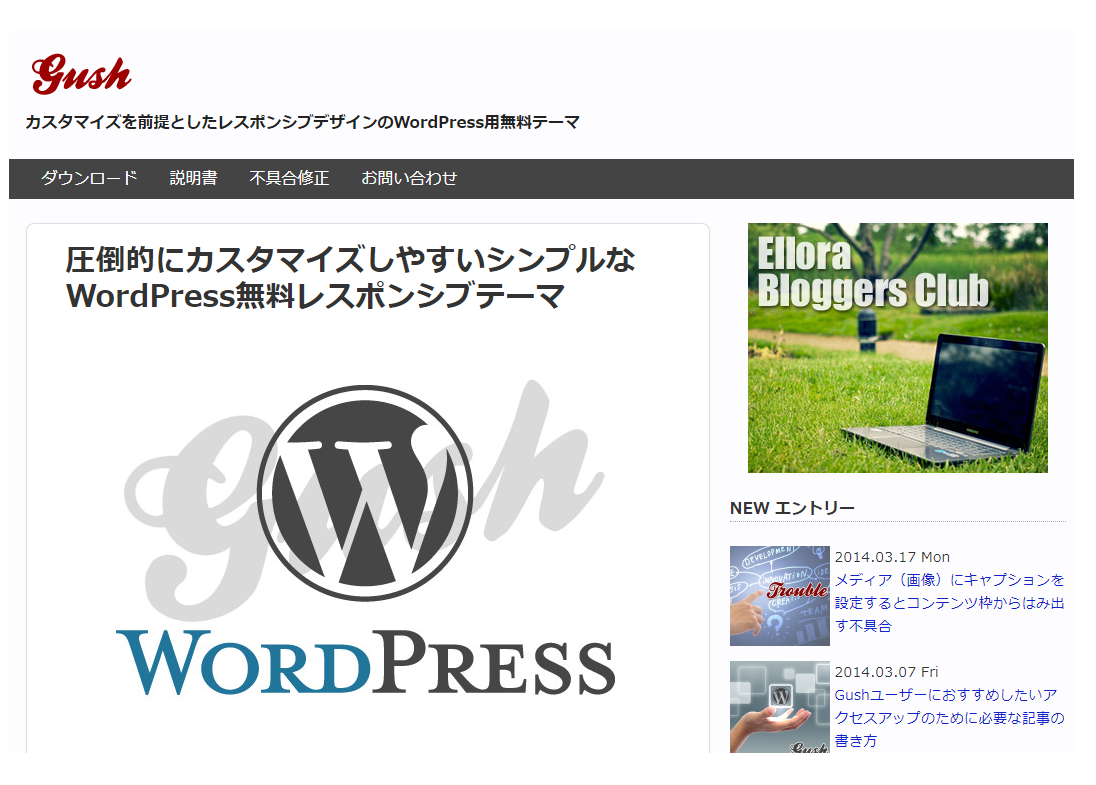
Task: Go to the 不具合修正 page
Action: point(289,178)
